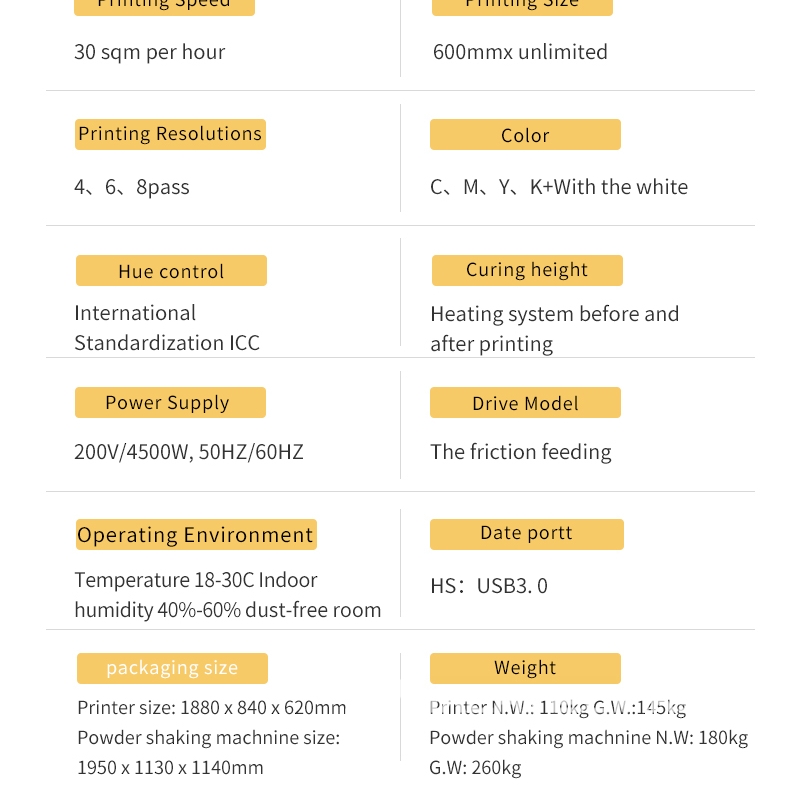Click the Printing Resolutions label
Viewport: 790px width, 785px height.
click(x=170, y=134)
